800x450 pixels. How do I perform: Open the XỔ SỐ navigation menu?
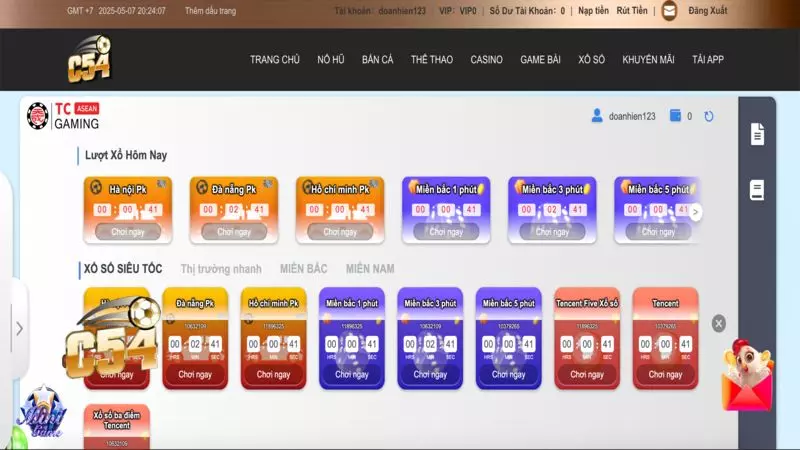pos(591,60)
